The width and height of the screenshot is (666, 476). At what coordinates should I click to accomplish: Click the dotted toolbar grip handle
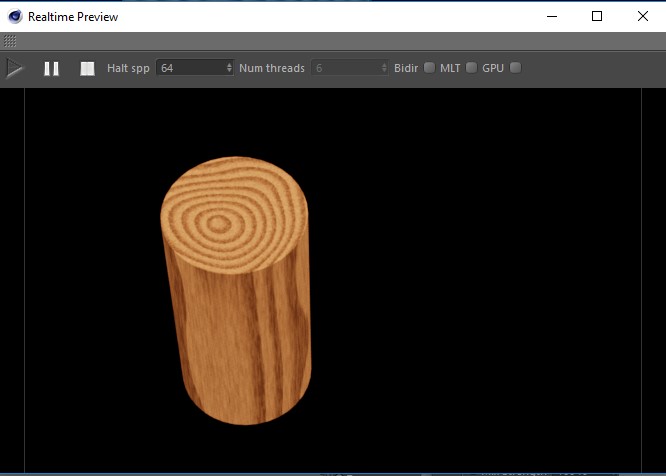point(10,41)
